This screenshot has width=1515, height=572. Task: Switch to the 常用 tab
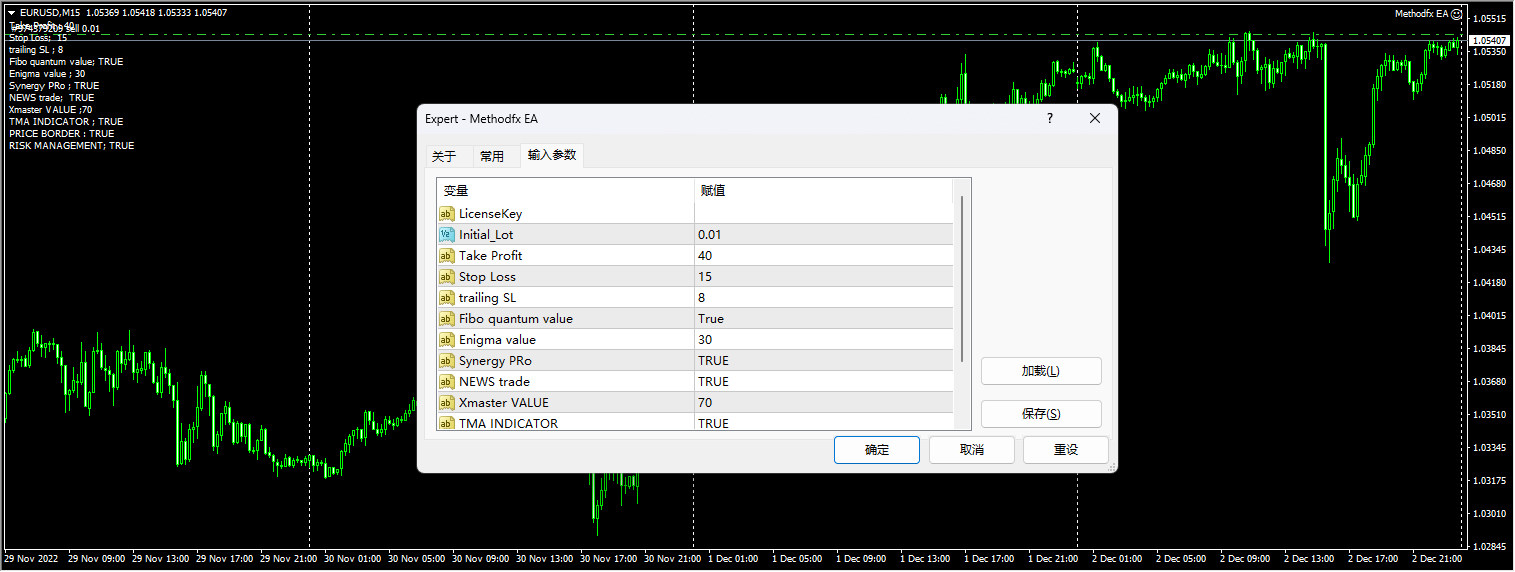[492, 156]
